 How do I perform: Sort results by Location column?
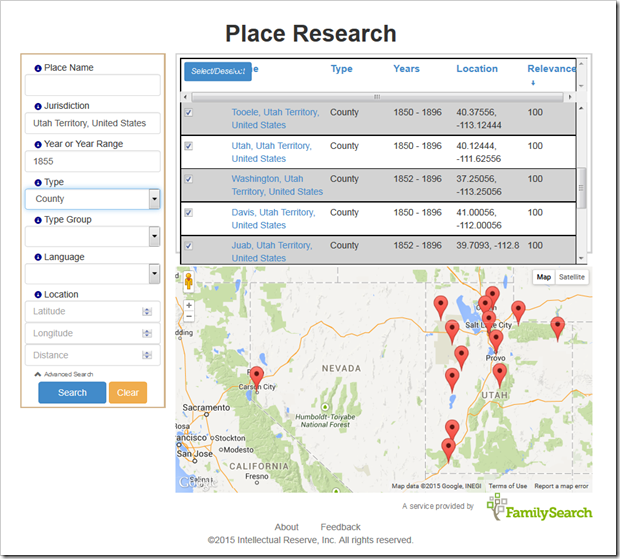point(477,69)
